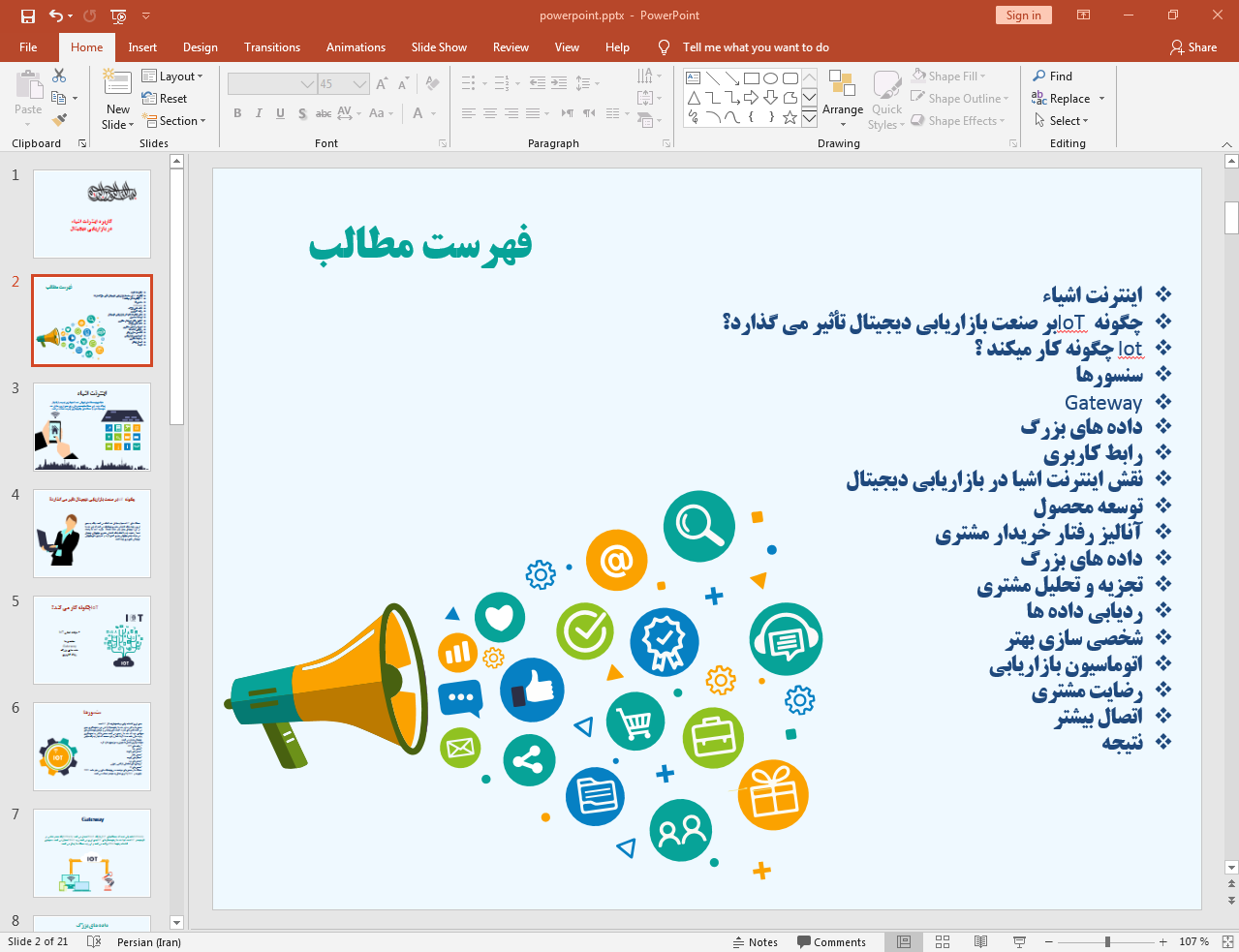Switch to the Design tab
The height and width of the screenshot is (952, 1239).
point(201,47)
